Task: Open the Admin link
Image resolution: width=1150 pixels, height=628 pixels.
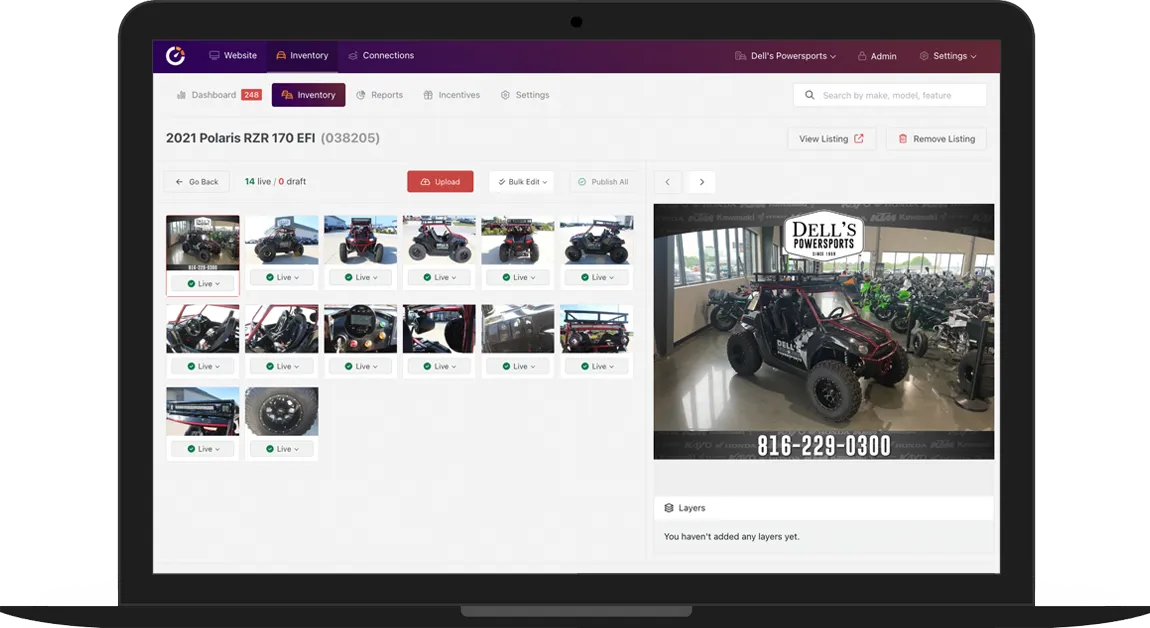Action: click(x=877, y=56)
